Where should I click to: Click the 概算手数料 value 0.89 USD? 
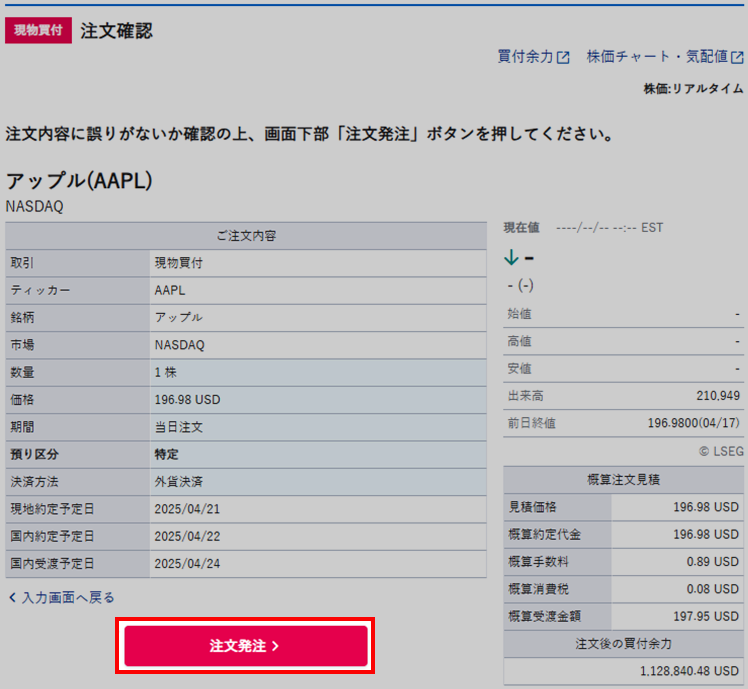click(x=713, y=562)
